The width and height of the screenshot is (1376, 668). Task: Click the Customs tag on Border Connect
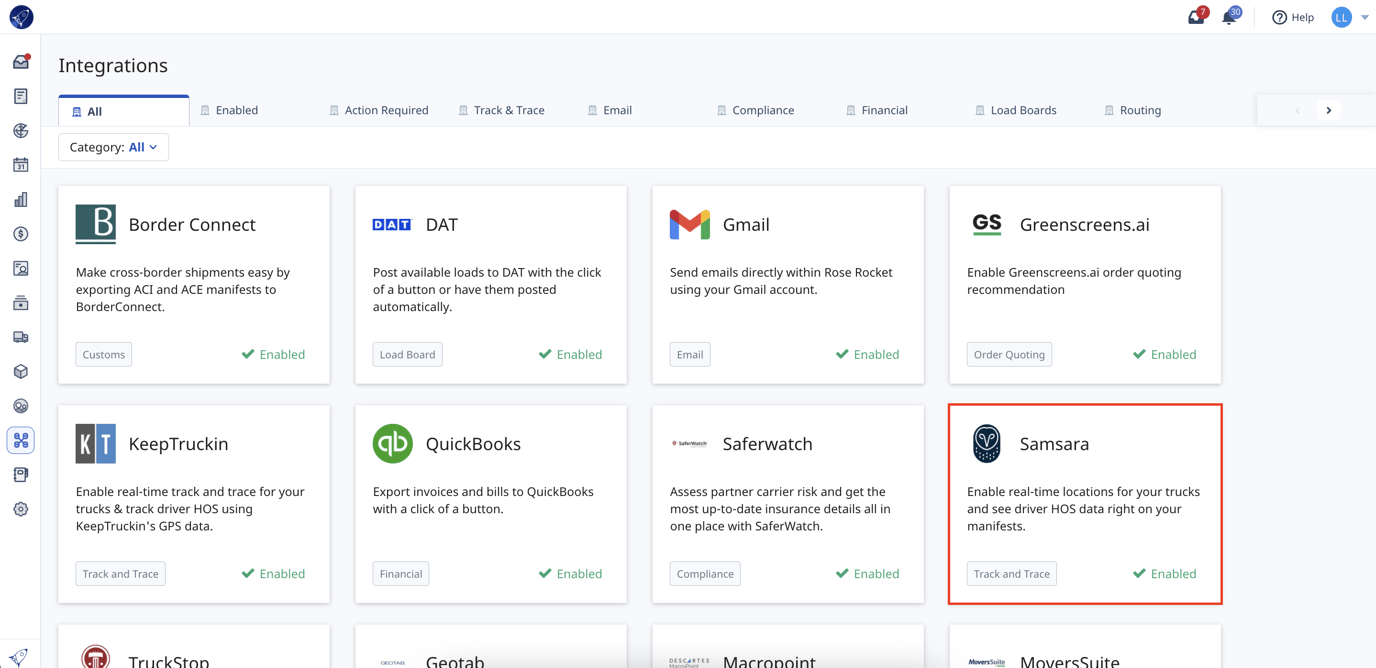coord(104,354)
